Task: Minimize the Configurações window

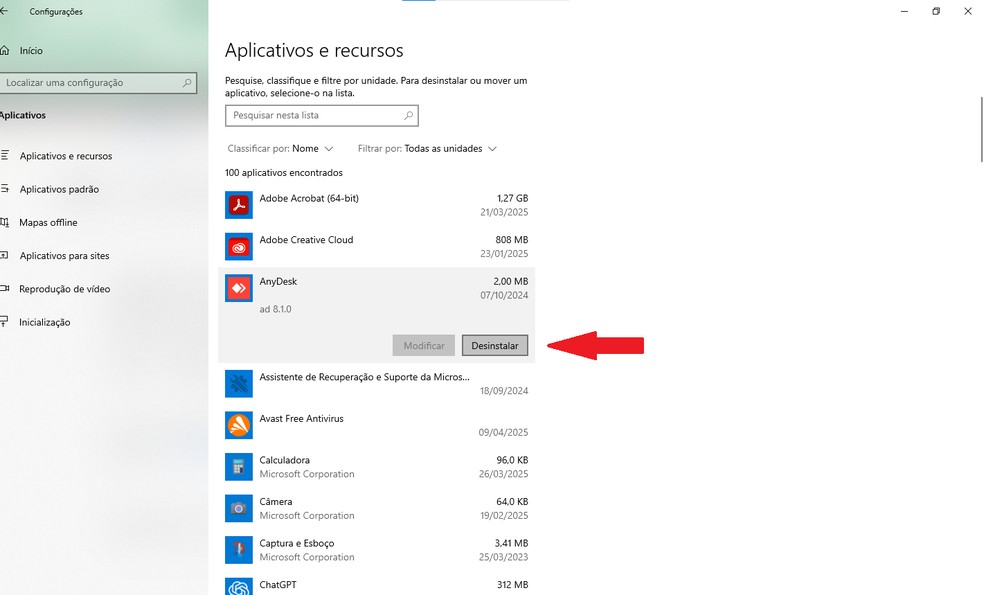Action: coord(904,11)
